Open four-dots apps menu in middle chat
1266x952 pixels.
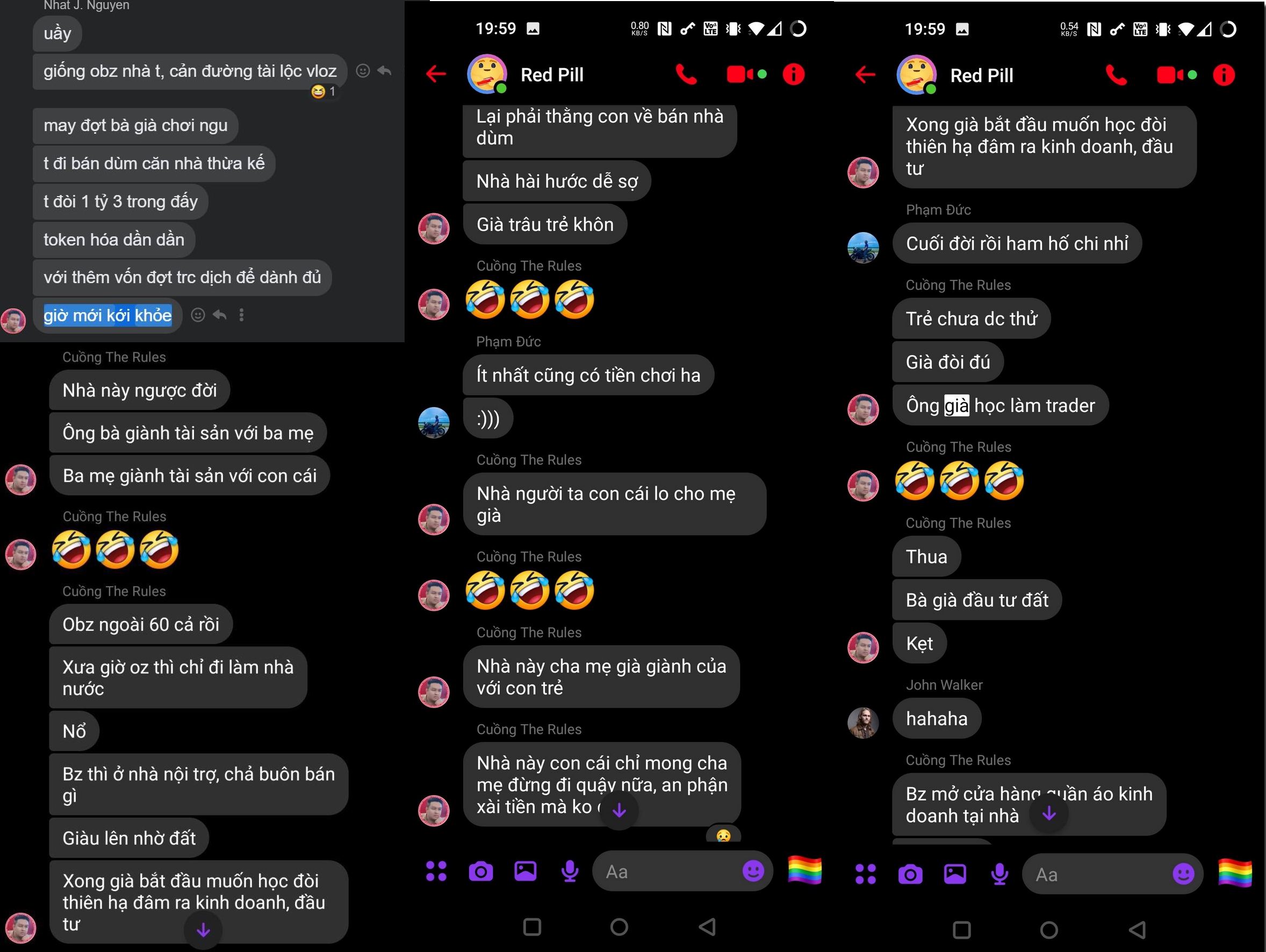(x=436, y=871)
